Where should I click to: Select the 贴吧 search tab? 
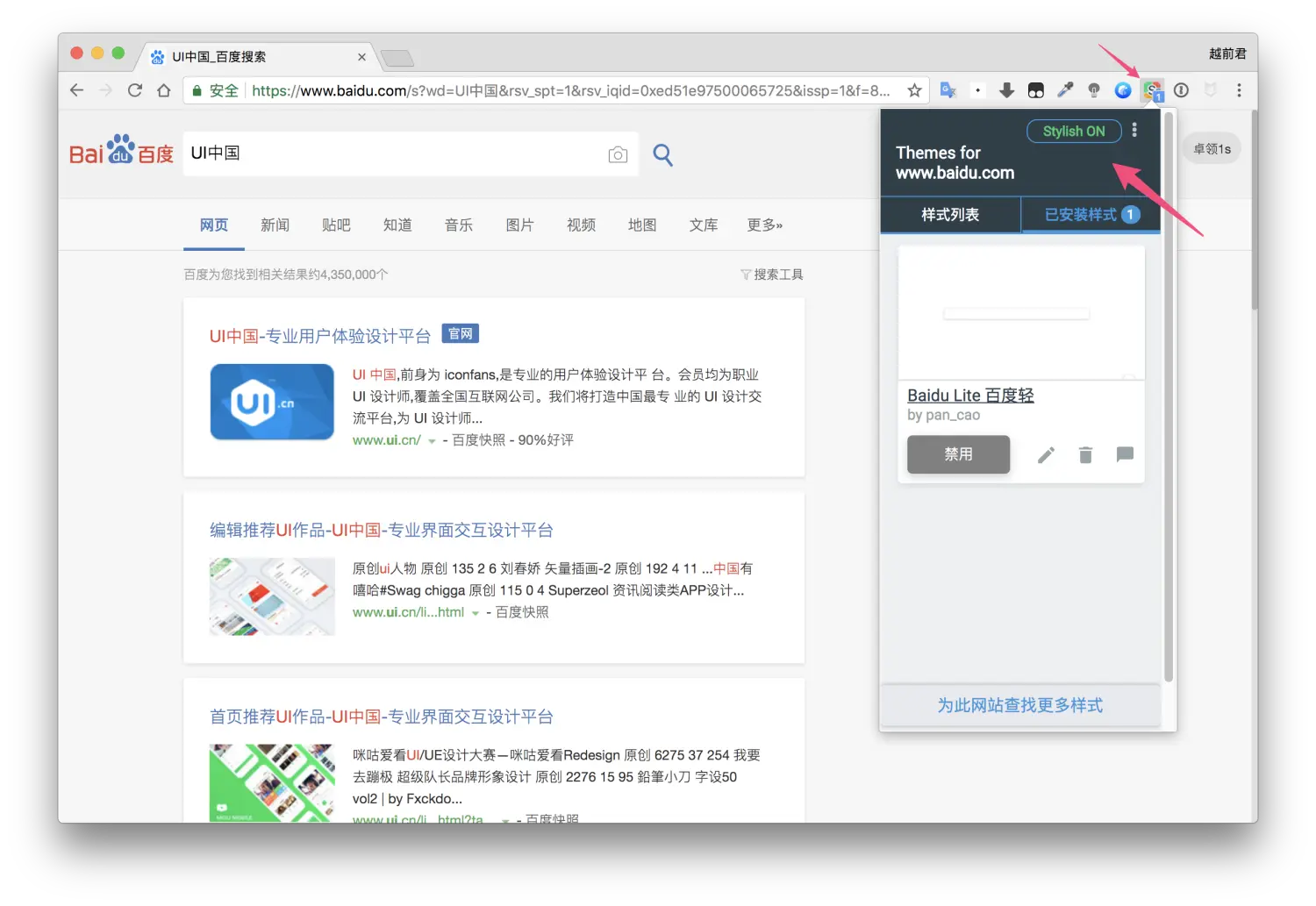click(x=336, y=225)
